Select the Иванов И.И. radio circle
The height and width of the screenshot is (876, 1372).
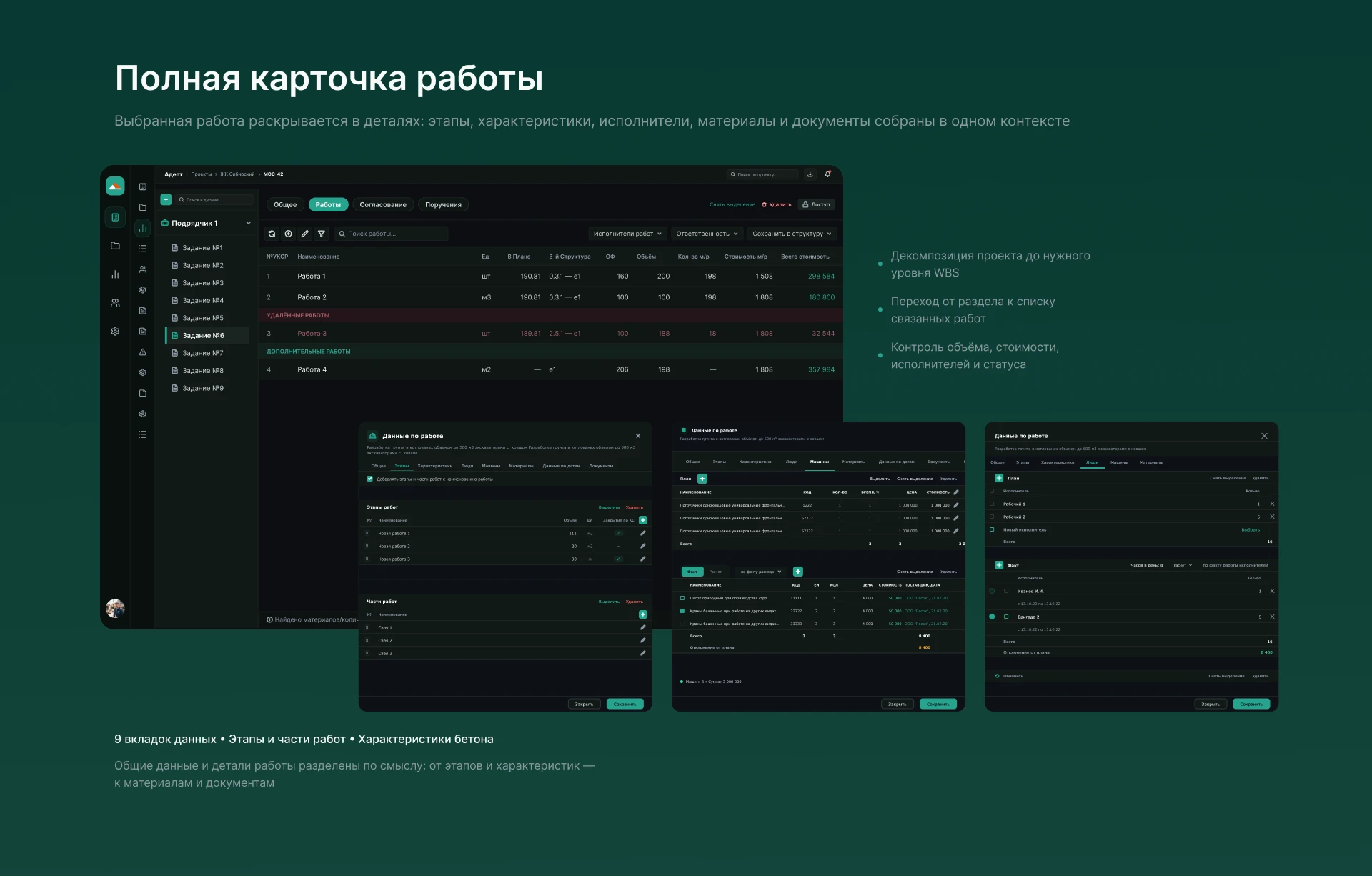(992, 591)
